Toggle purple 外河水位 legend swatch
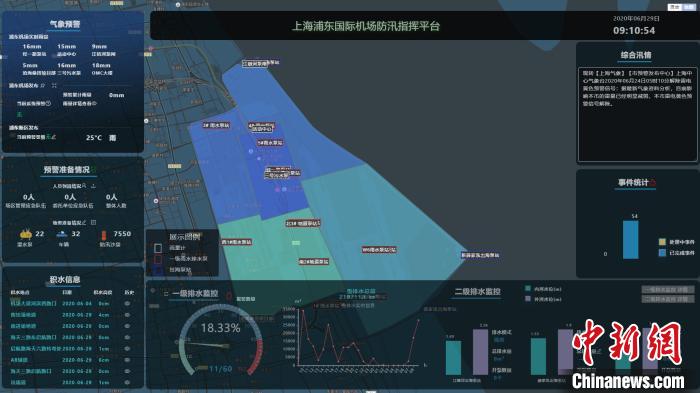The width and height of the screenshot is (700, 393). coord(528,299)
